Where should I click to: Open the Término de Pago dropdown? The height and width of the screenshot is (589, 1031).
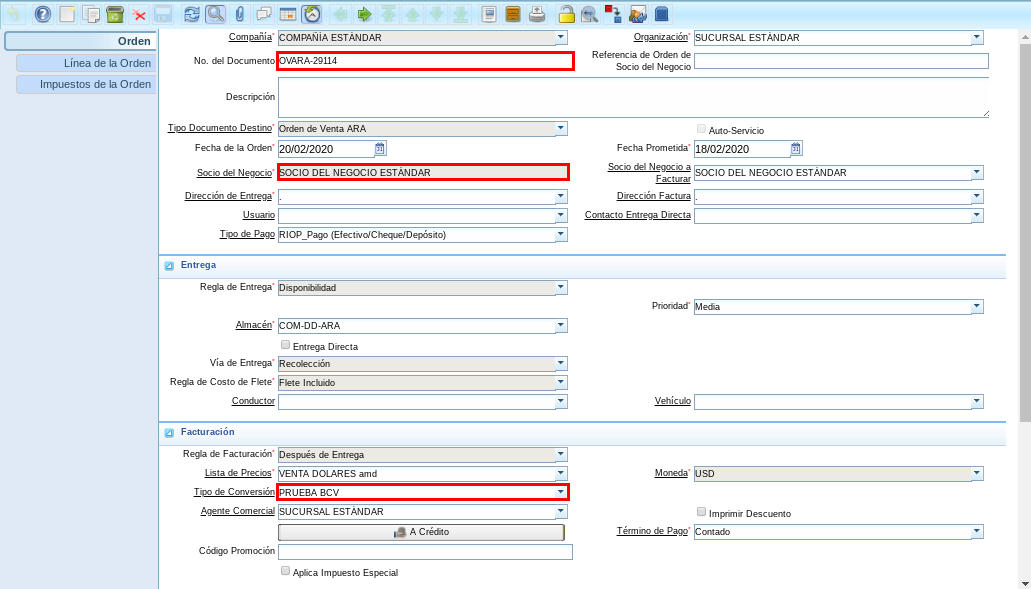tap(977, 532)
